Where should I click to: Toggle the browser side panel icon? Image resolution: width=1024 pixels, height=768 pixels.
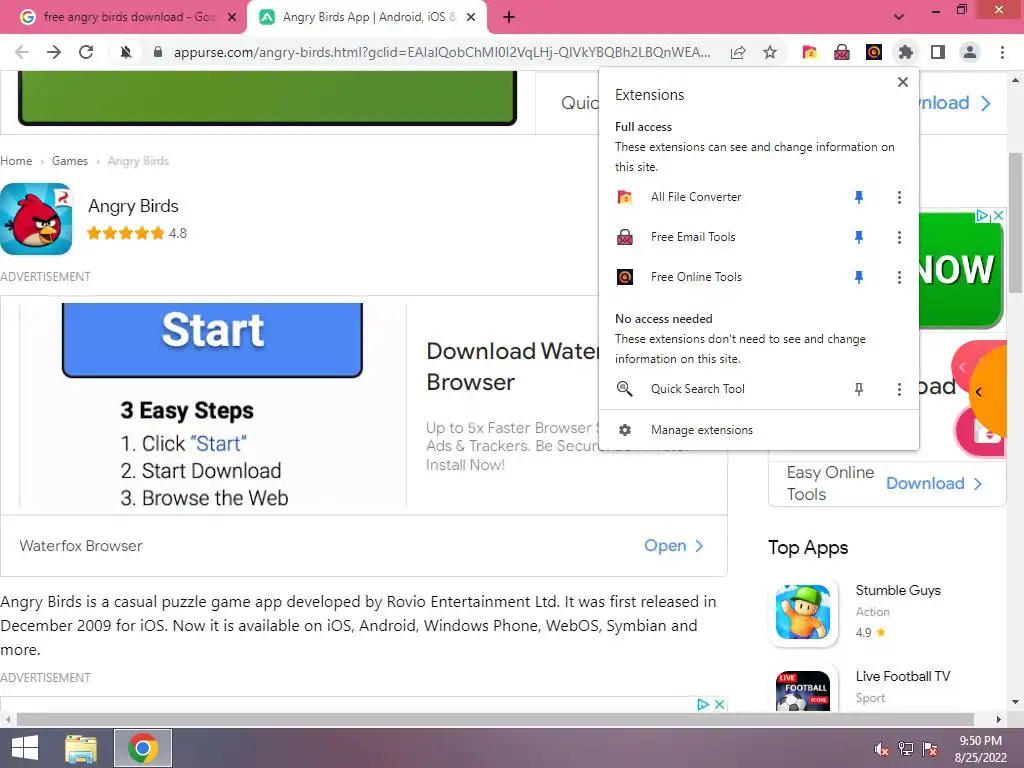938,52
